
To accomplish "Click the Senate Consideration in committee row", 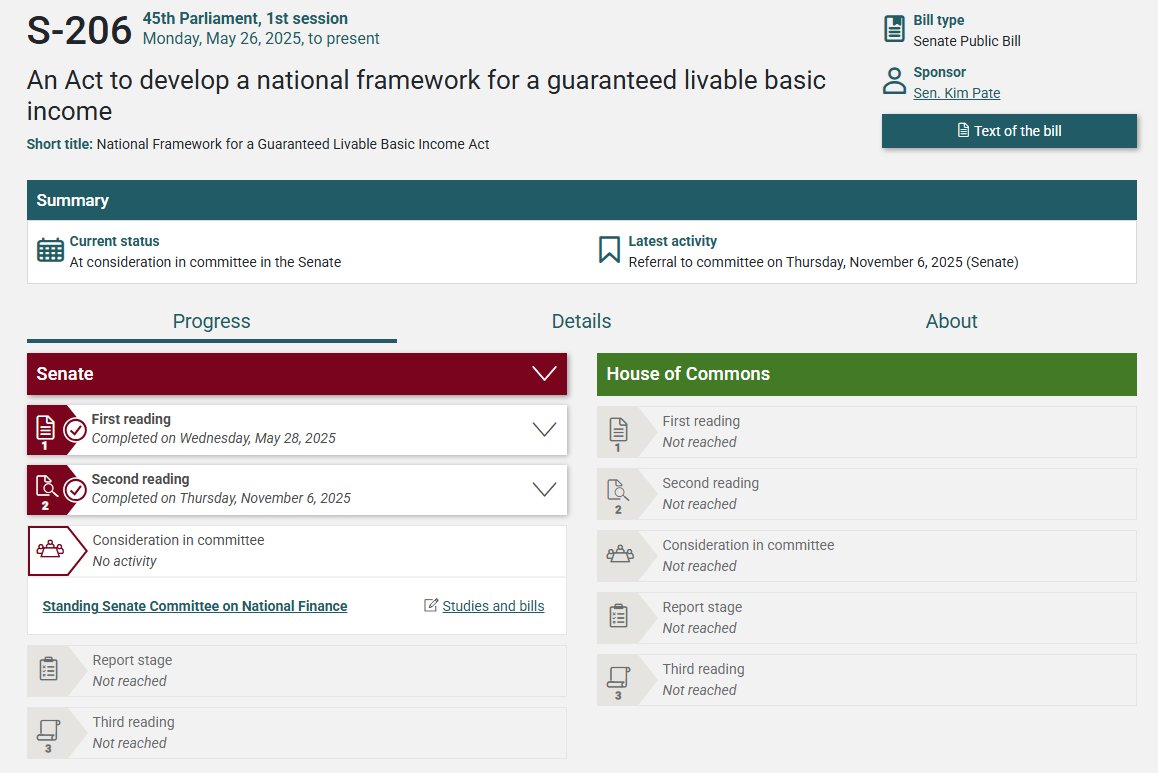I will pos(297,551).
